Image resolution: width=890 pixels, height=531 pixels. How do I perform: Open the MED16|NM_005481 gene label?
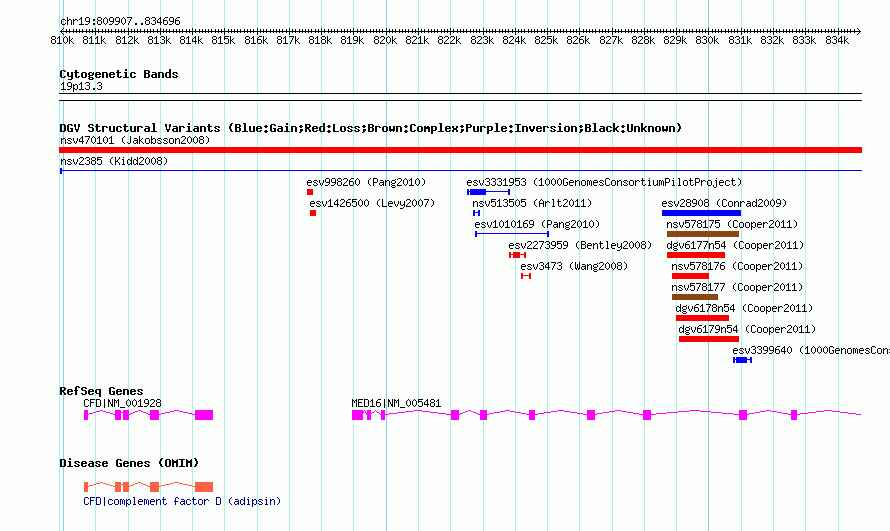click(x=396, y=403)
